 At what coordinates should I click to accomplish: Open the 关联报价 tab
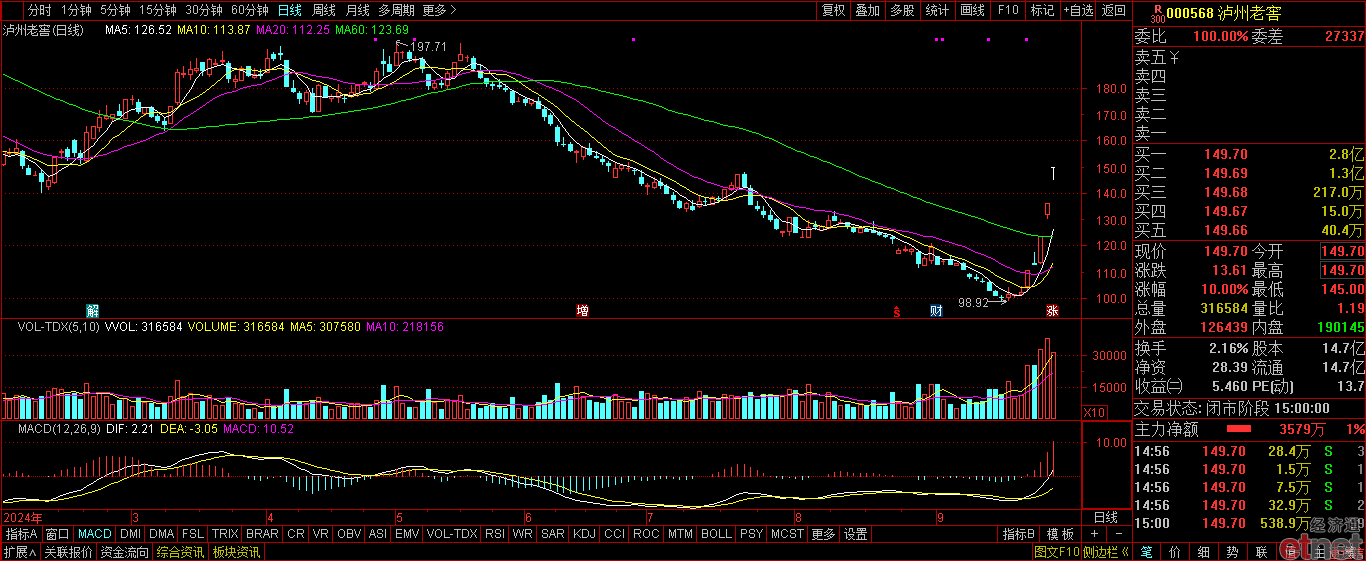coord(68,551)
